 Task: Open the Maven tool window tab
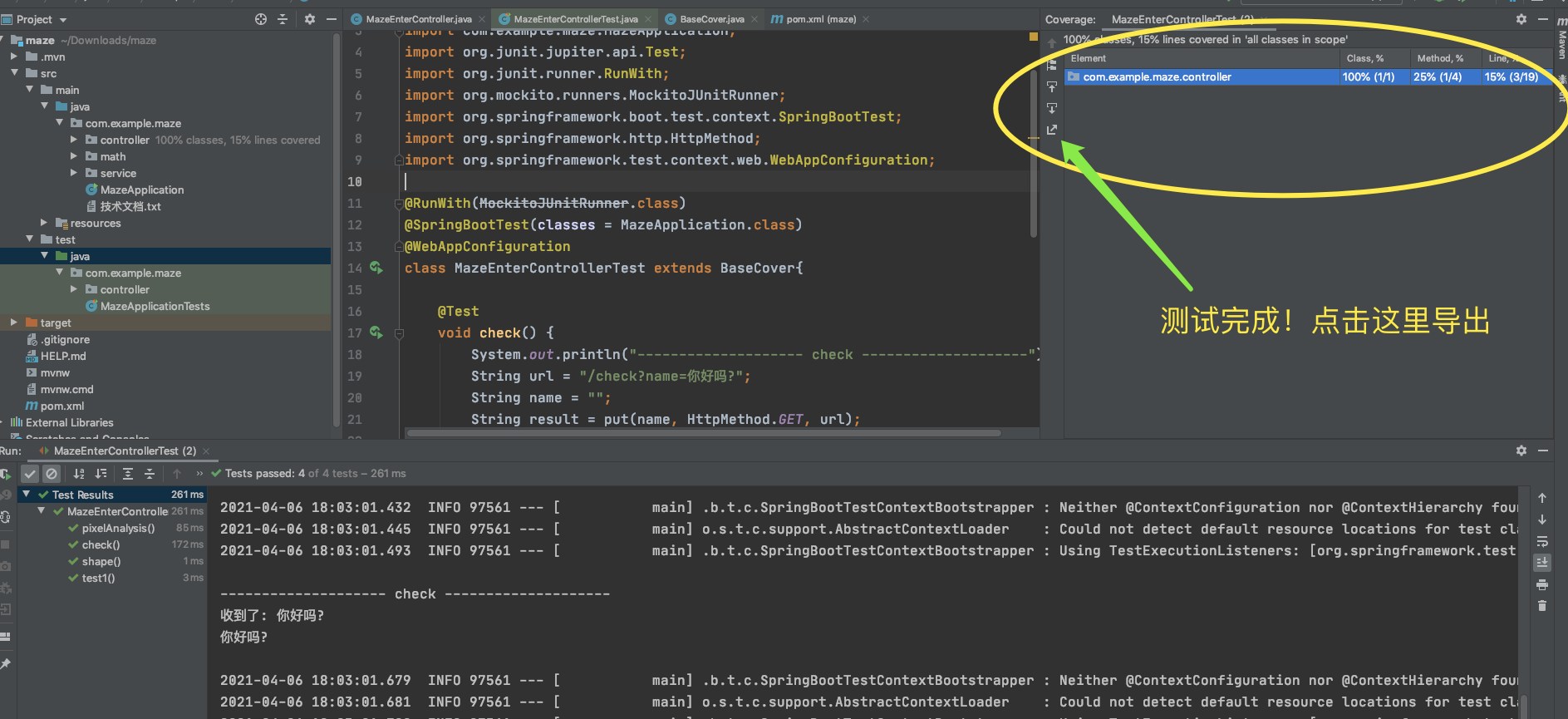coord(1561,37)
